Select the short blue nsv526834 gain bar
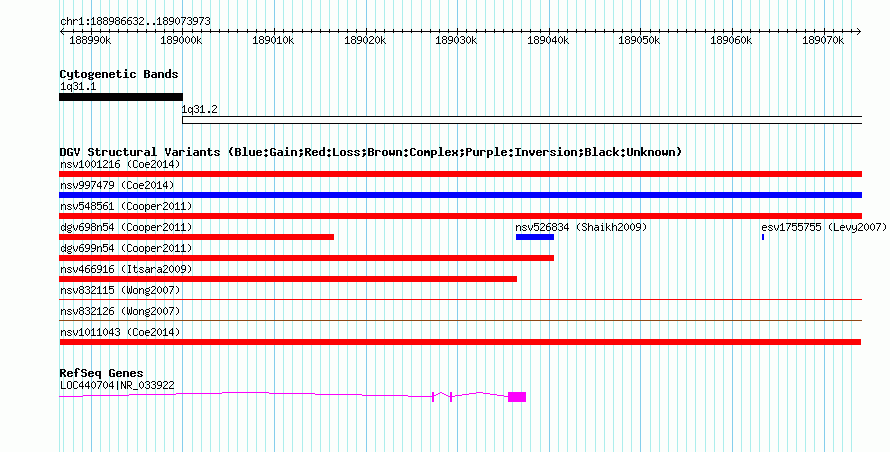Viewport: 890px width, 452px height. point(535,237)
